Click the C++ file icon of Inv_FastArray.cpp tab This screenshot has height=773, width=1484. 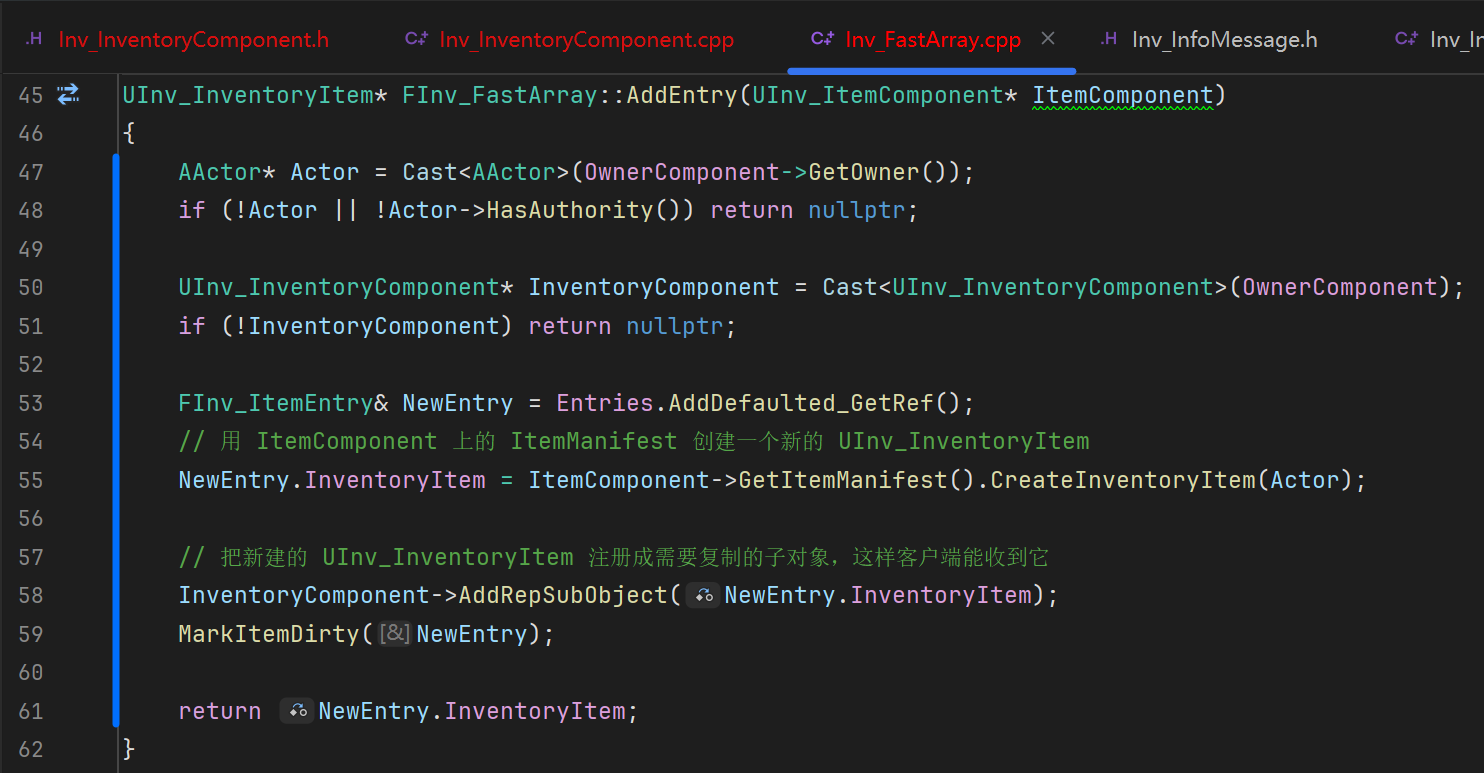(x=823, y=40)
